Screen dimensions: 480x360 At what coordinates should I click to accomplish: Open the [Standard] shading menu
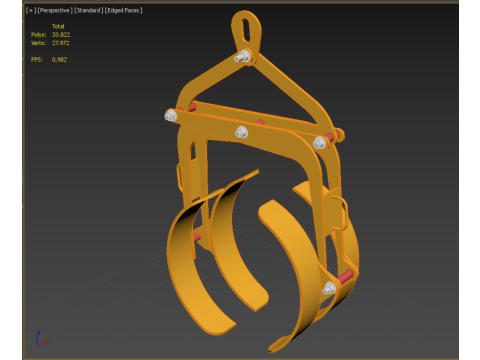tap(89, 10)
